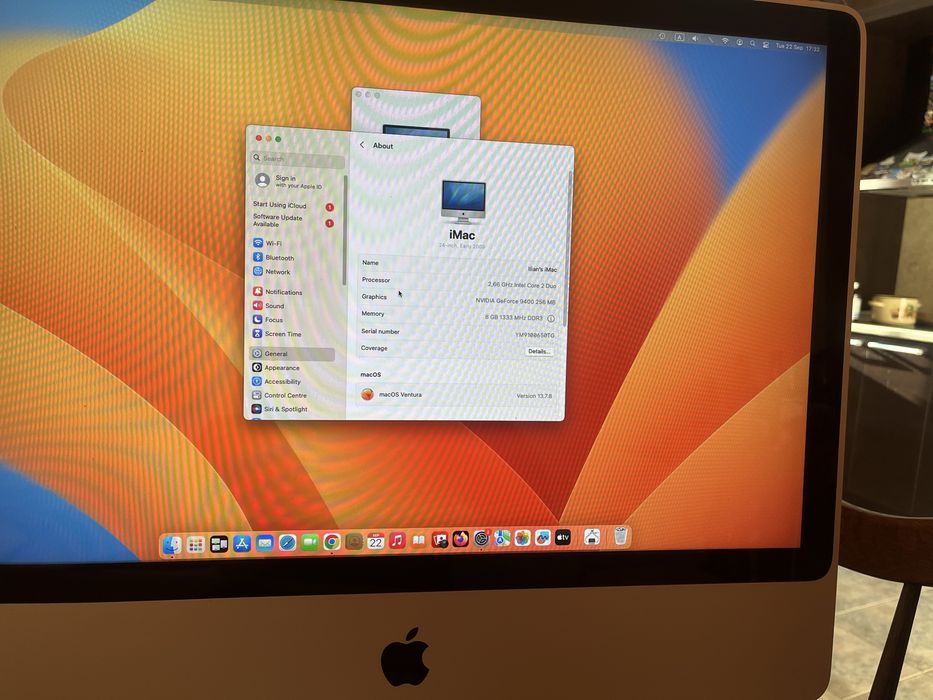Open the Books app in the Dock
The image size is (933, 700).
(x=418, y=540)
